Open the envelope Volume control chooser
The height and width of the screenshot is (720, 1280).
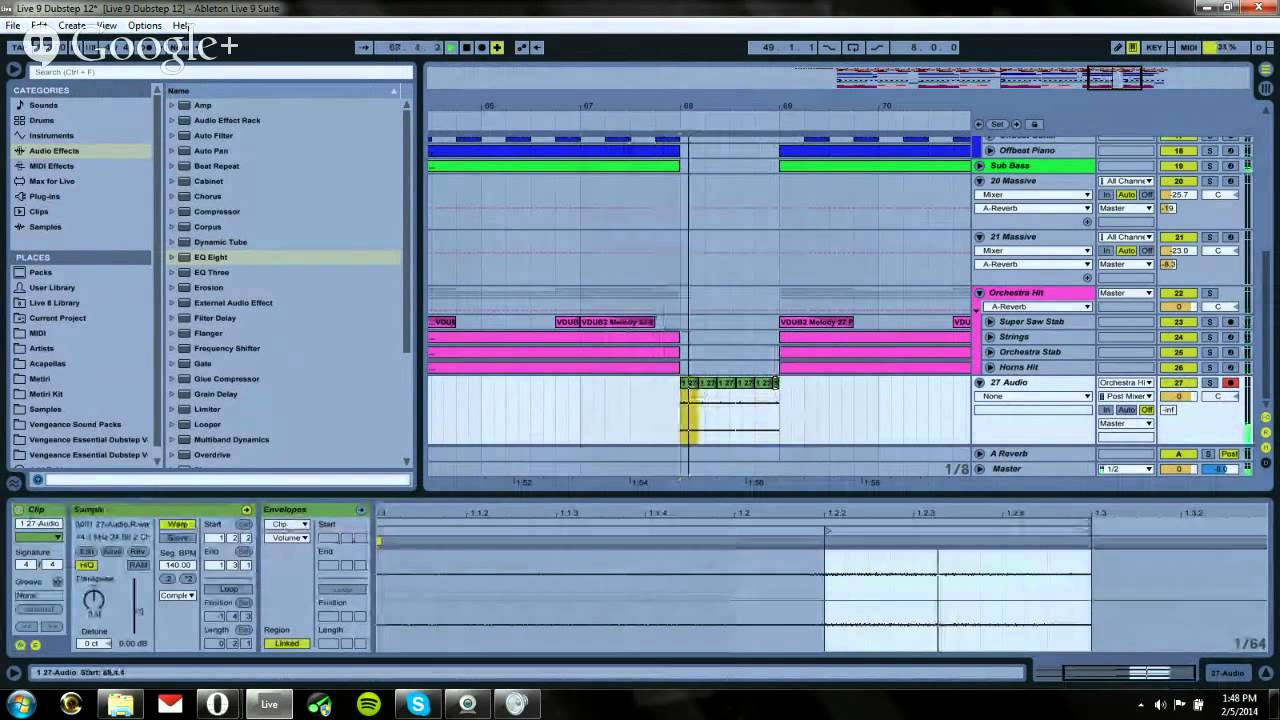point(287,538)
